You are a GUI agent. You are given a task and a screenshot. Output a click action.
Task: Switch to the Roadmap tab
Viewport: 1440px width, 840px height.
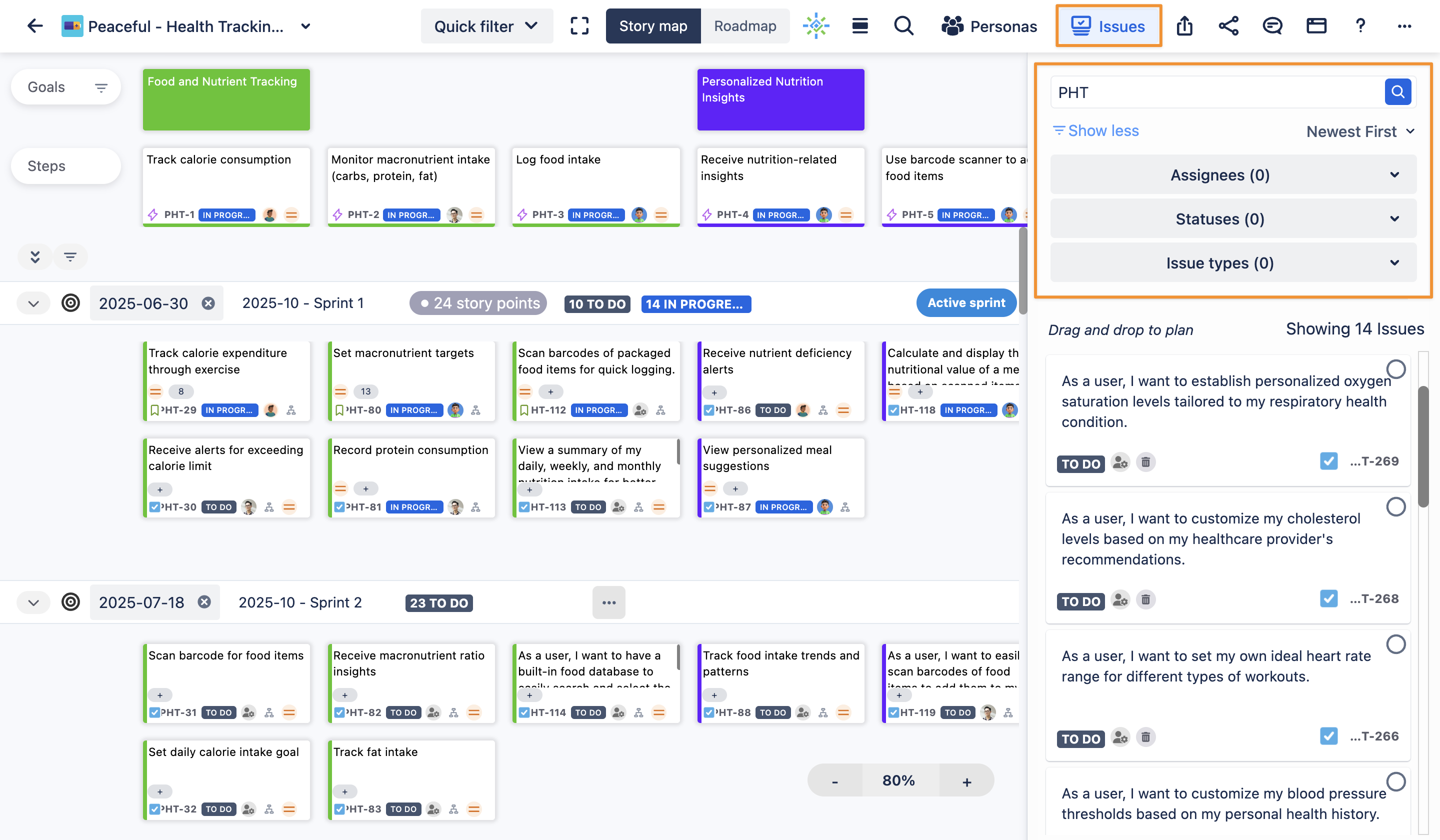click(744, 26)
